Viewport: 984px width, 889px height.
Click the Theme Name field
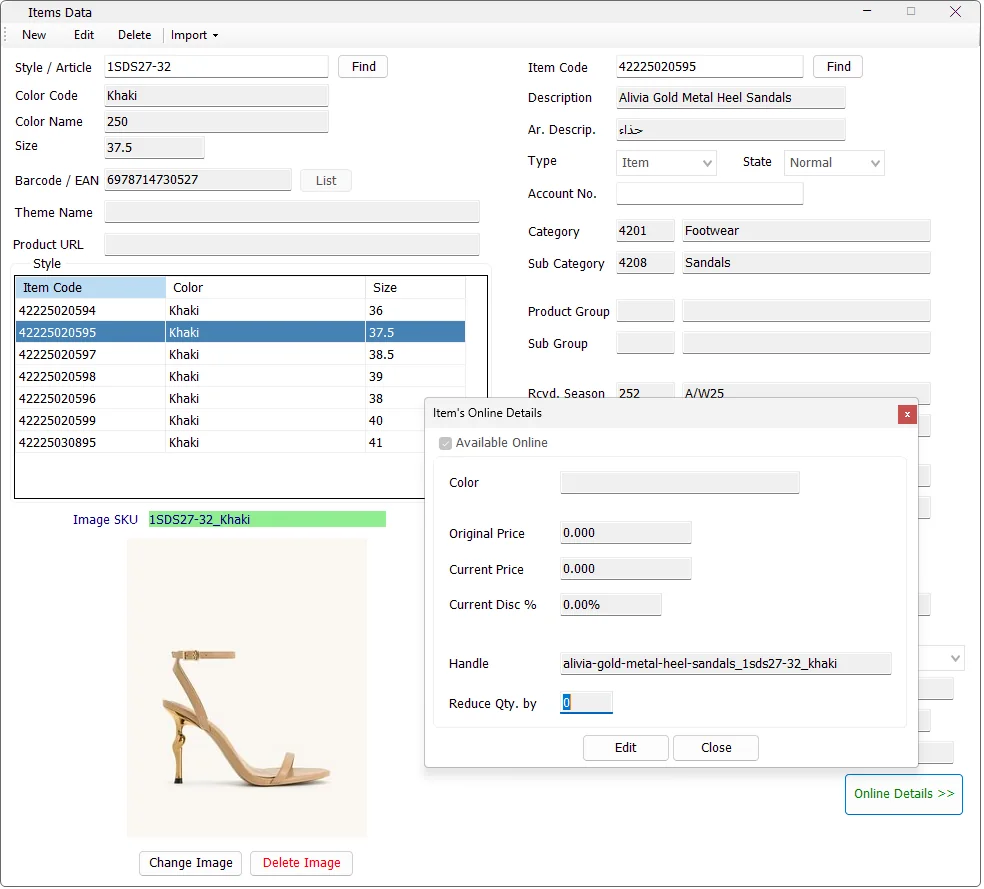292,212
